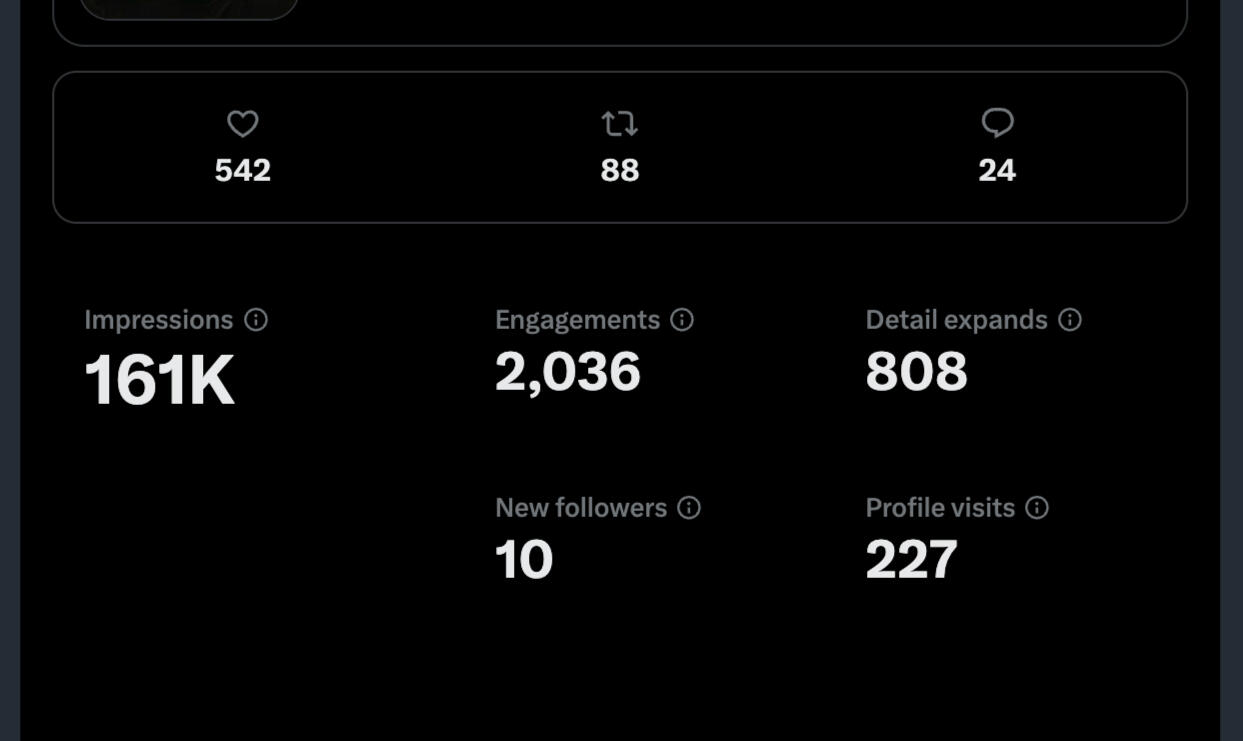Select the New followers label
The height and width of the screenshot is (741, 1243).
click(581, 508)
